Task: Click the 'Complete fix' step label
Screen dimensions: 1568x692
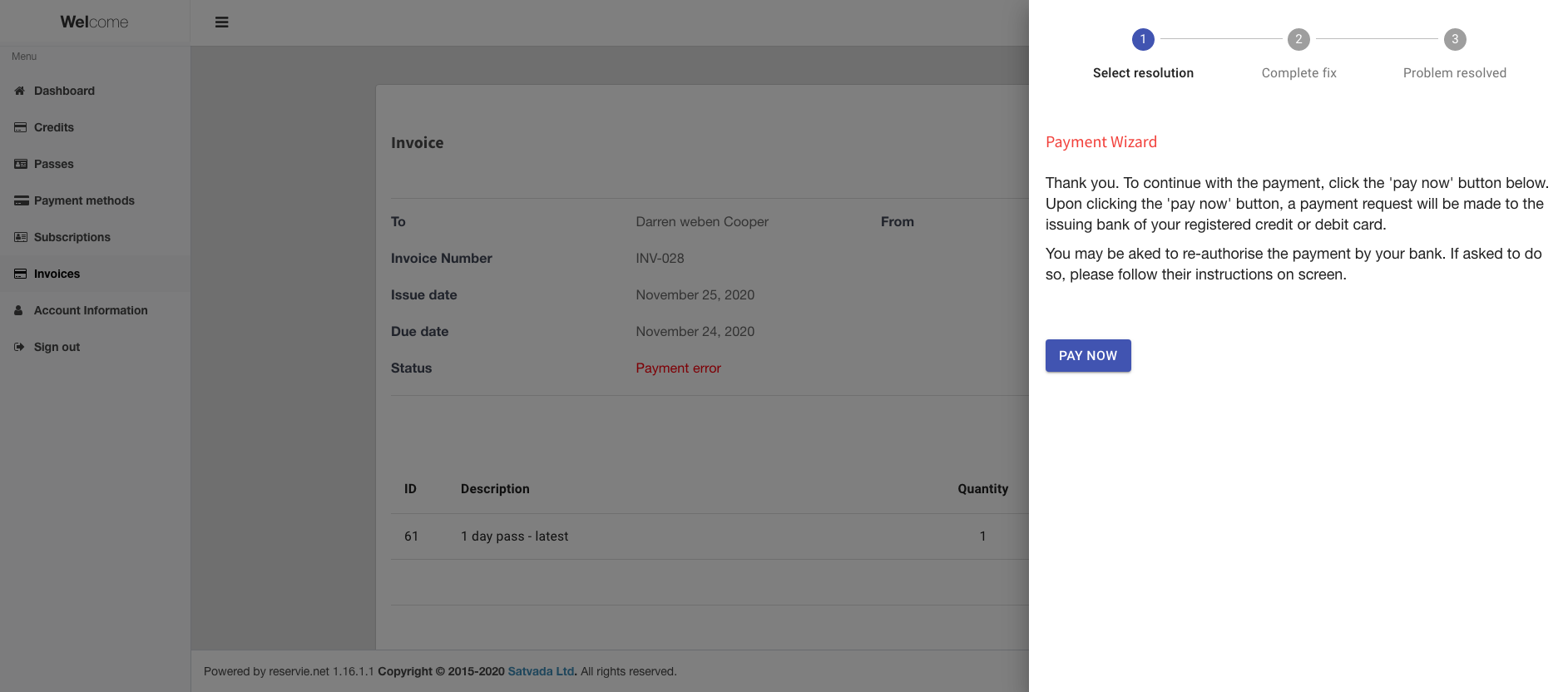Action: 1298,73
